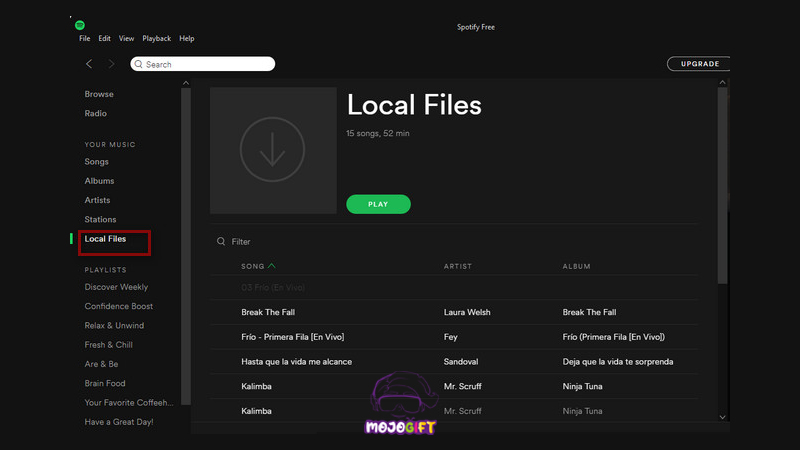Image resolution: width=800 pixels, height=450 pixels.
Task: Sort by SONG column header
Action: [x=253, y=266]
